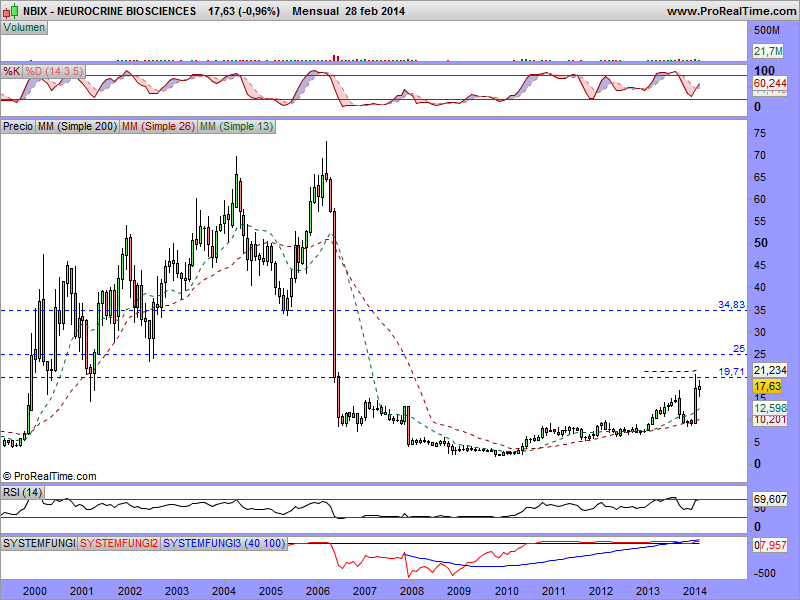
Task: Select the %D (14 3 5) label
Action: tap(54, 71)
